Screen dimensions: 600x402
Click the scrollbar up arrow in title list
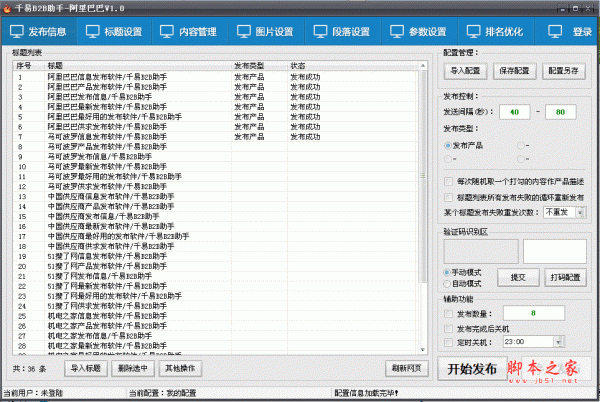tap(423, 66)
